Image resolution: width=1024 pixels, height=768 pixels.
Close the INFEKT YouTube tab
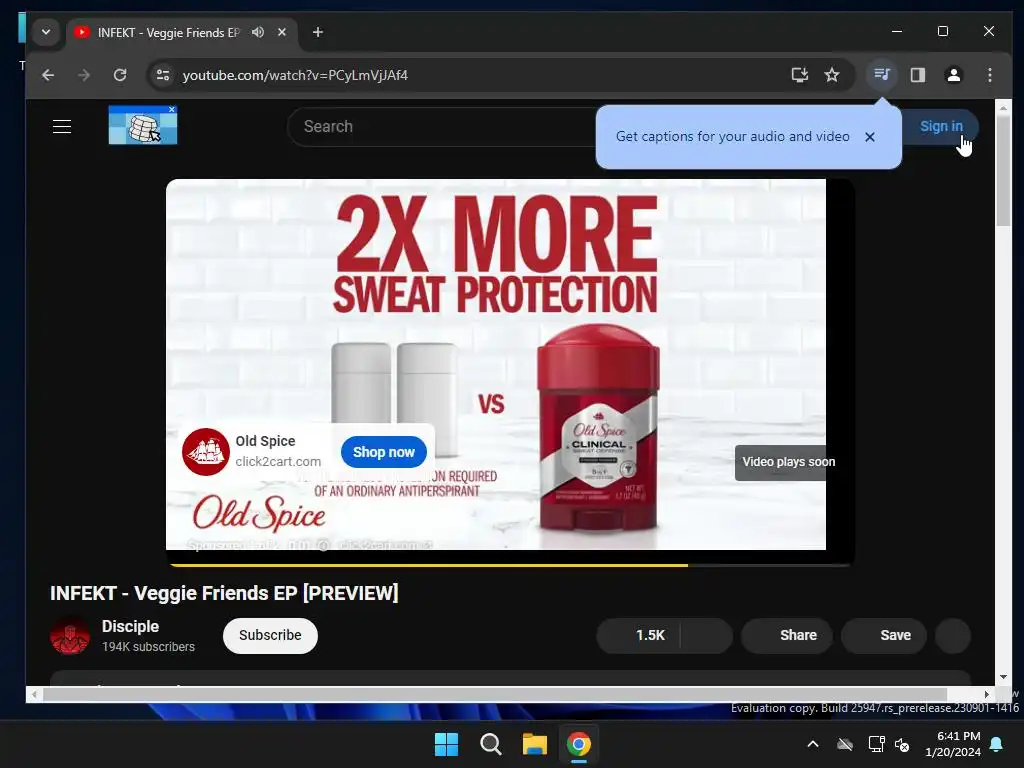pyautogui.click(x=282, y=32)
